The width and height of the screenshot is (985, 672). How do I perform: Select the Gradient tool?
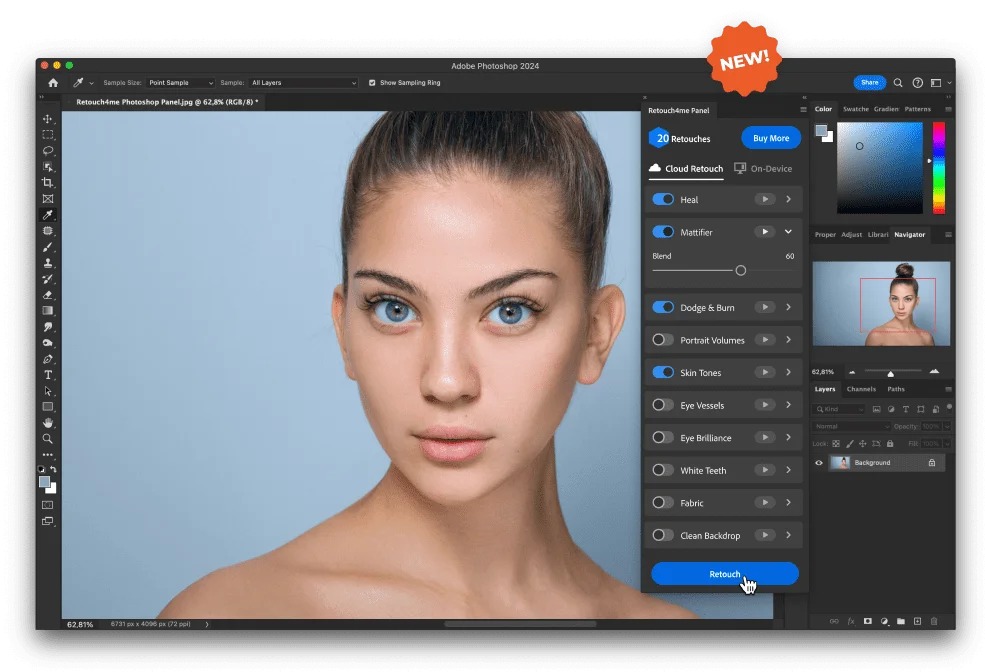coord(48,311)
